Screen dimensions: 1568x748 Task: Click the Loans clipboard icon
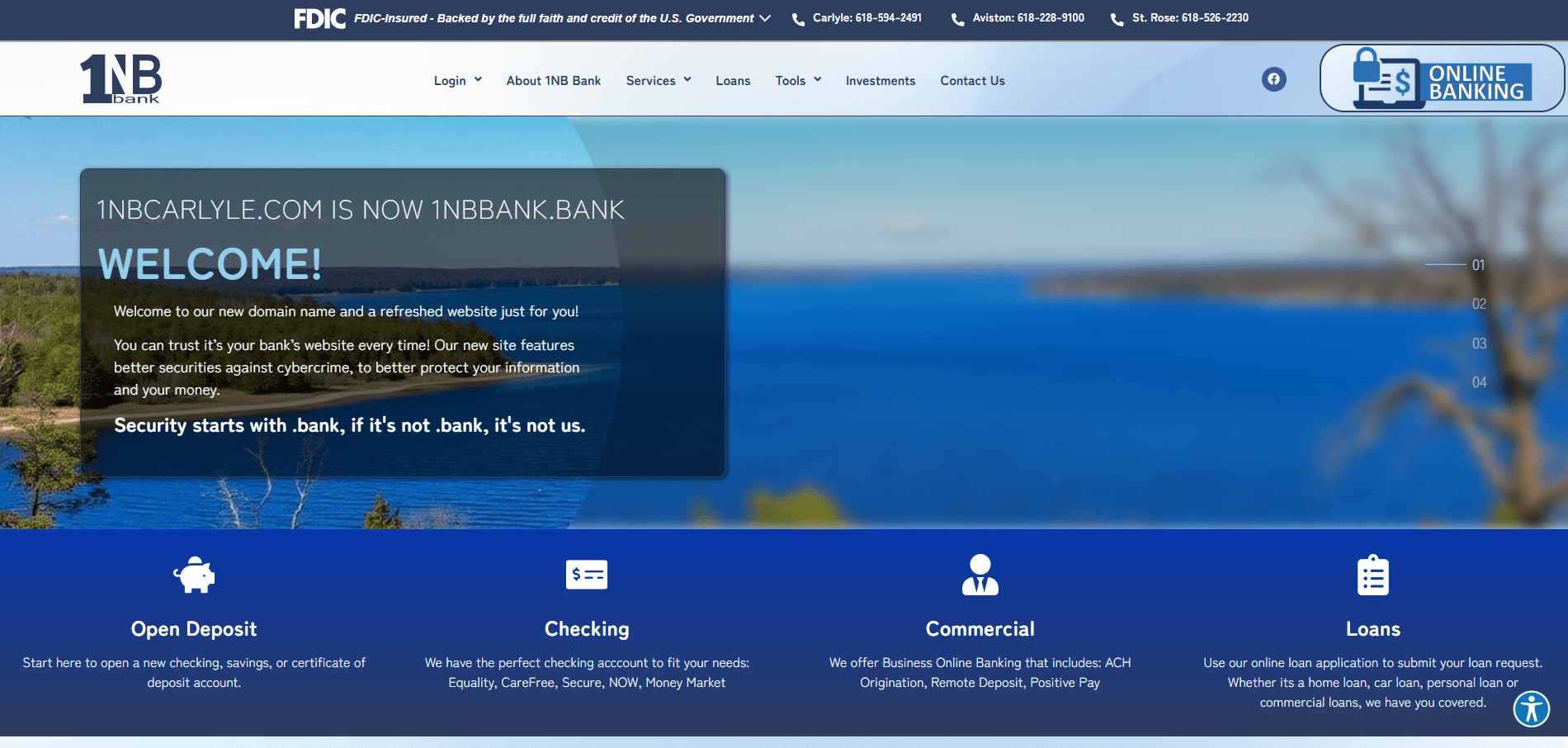(x=1372, y=575)
